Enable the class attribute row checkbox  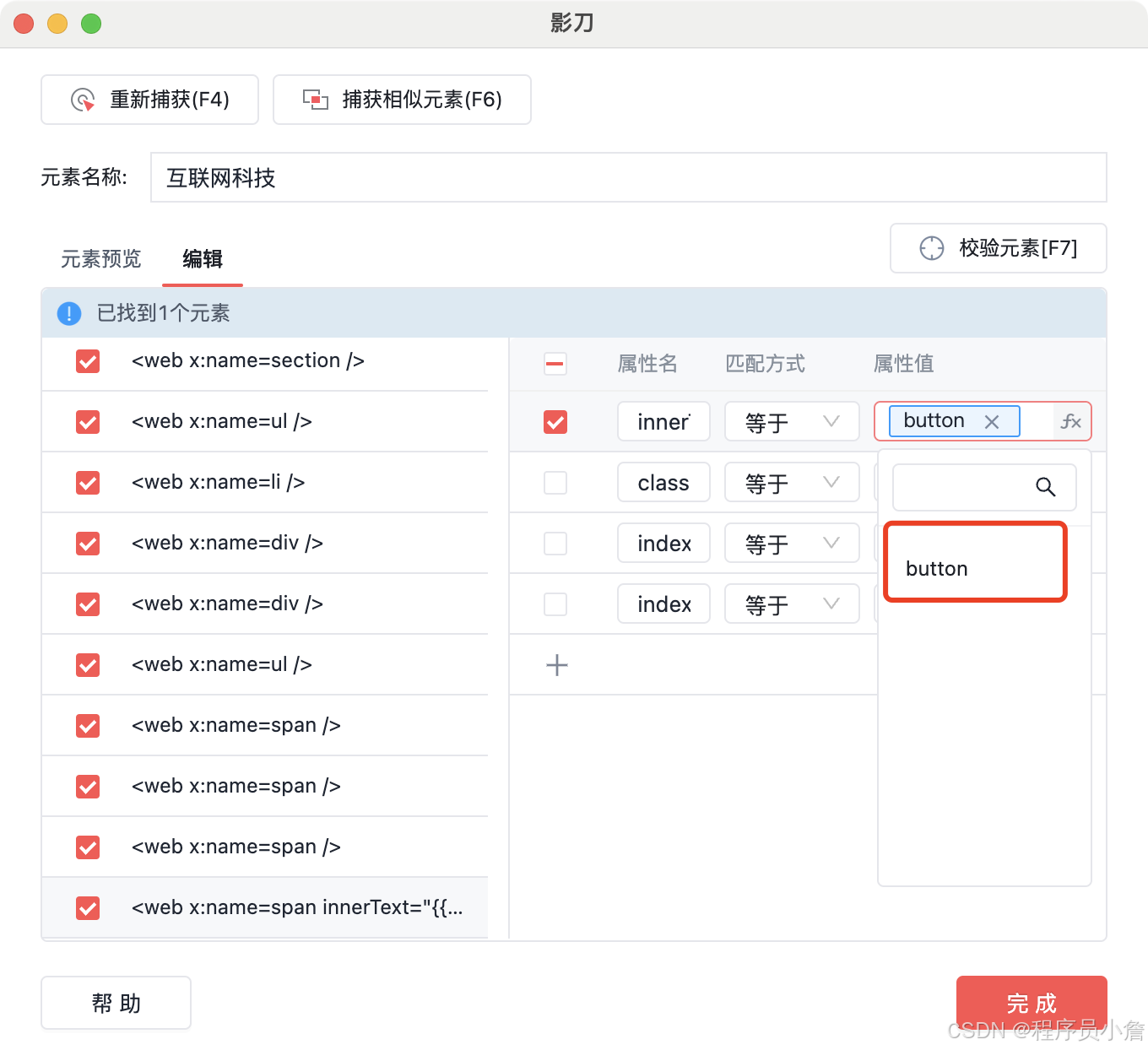point(555,483)
